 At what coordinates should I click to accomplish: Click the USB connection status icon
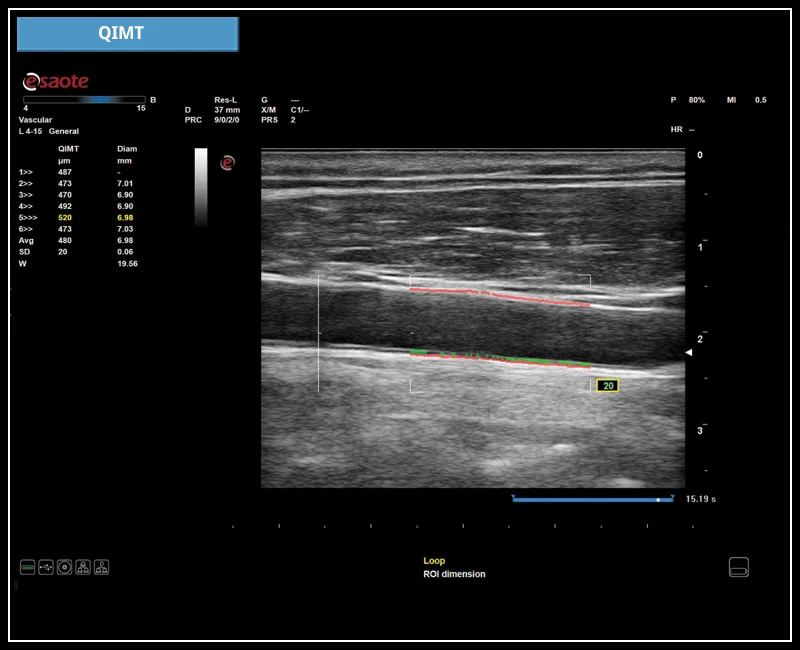click(x=46, y=567)
